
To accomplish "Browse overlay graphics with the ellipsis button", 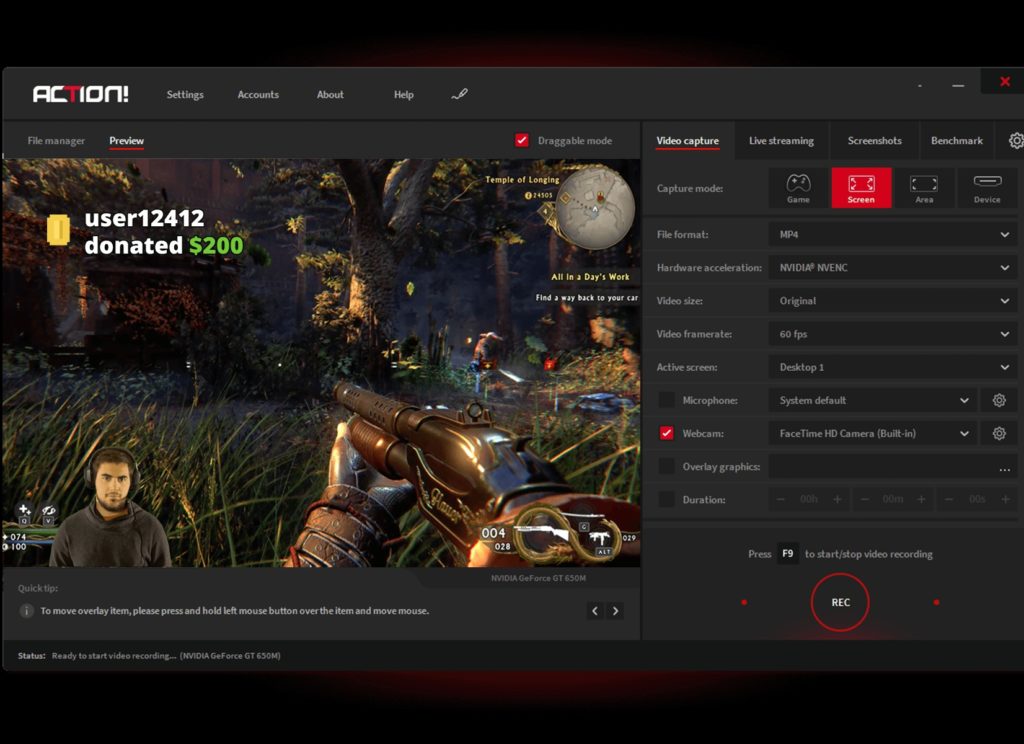I will click(1004, 467).
